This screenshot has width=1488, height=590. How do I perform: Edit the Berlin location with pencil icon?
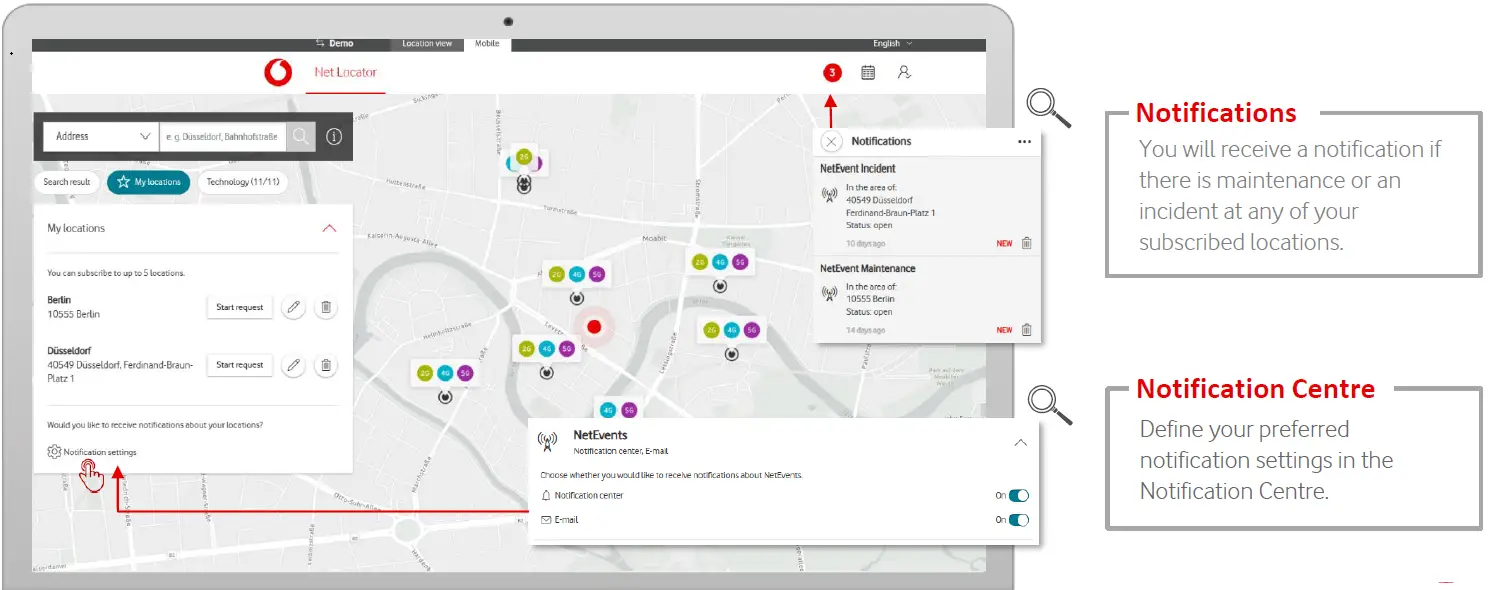[x=293, y=308]
